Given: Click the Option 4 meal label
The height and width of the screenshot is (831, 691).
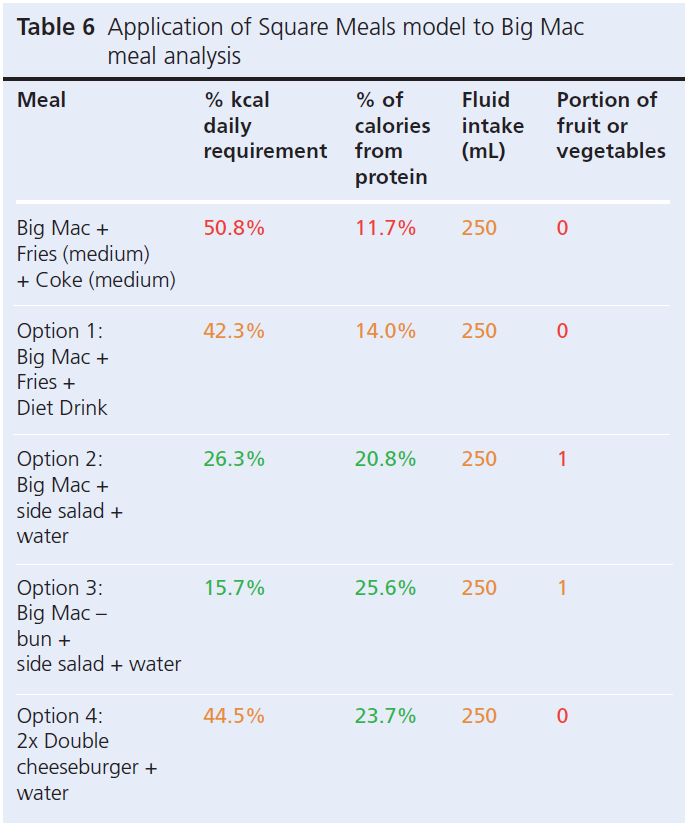Looking at the screenshot, I should coord(87,754).
